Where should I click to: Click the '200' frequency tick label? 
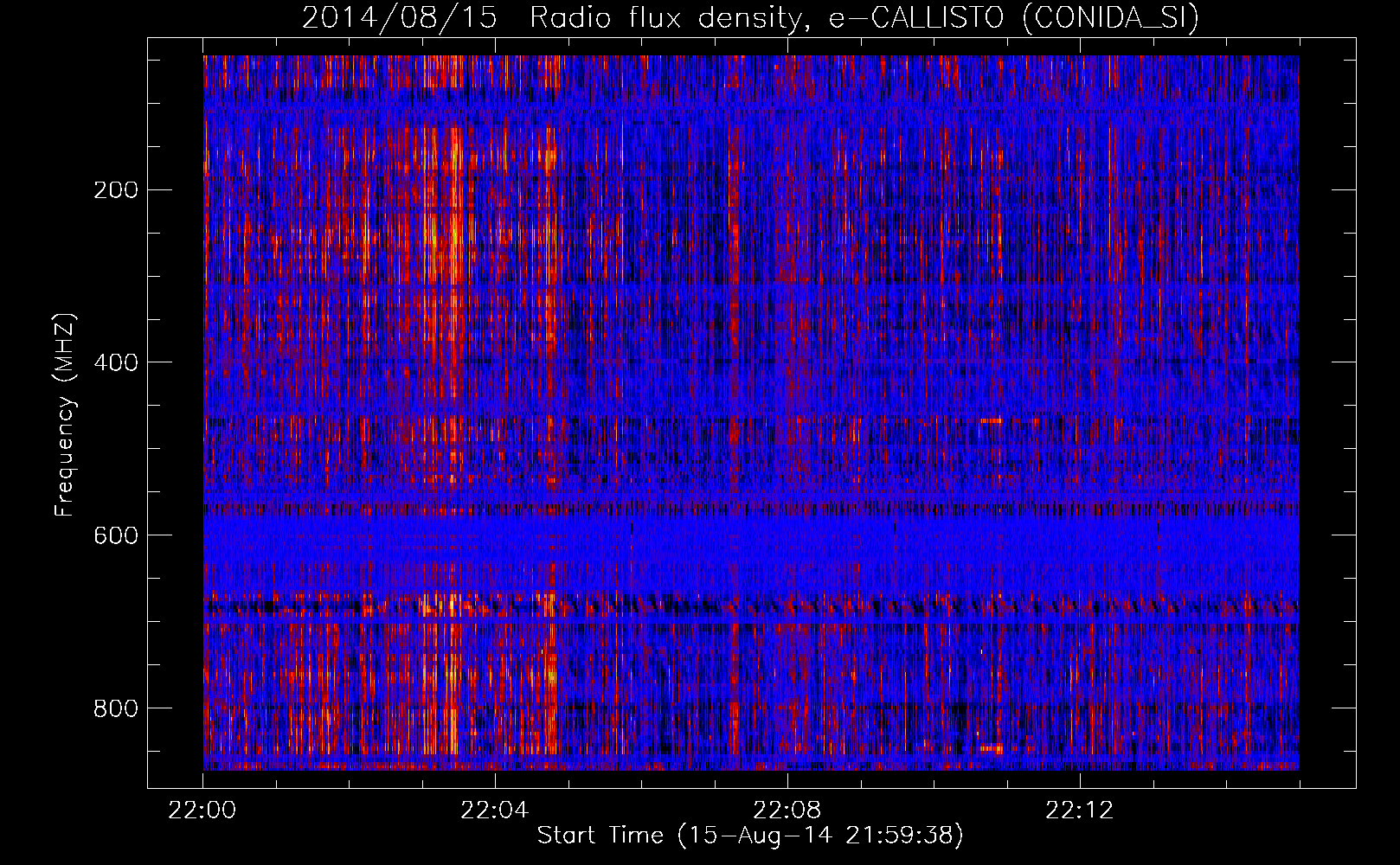click(115, 190)
